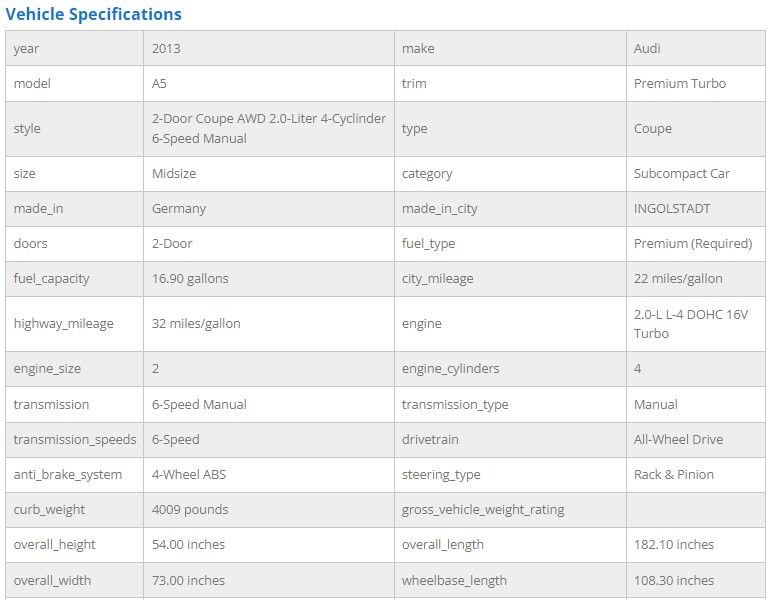Select the Germany made_in value
The image size is (771, 600).
click(x=179, y=208)
